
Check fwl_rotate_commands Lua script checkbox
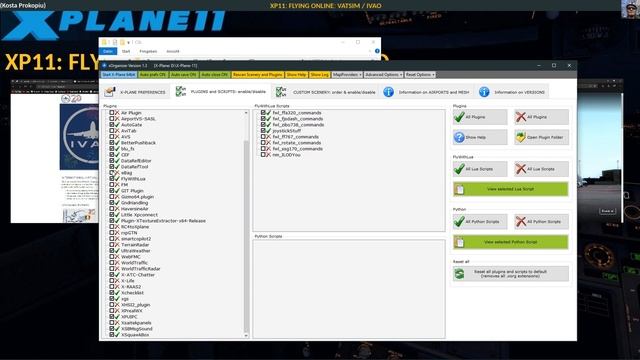point(263,143)
